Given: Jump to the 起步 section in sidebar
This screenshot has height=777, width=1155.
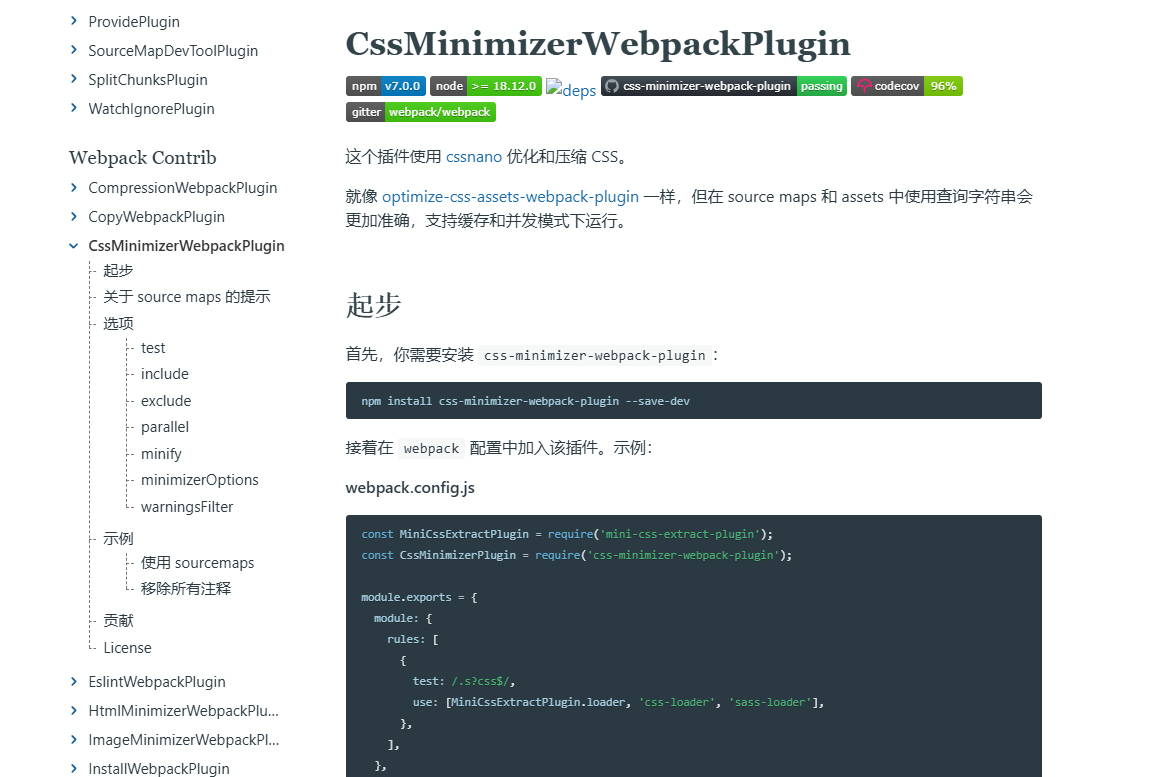Looking at the screenshot, I should pyautogui.click(x=119, y=270).
